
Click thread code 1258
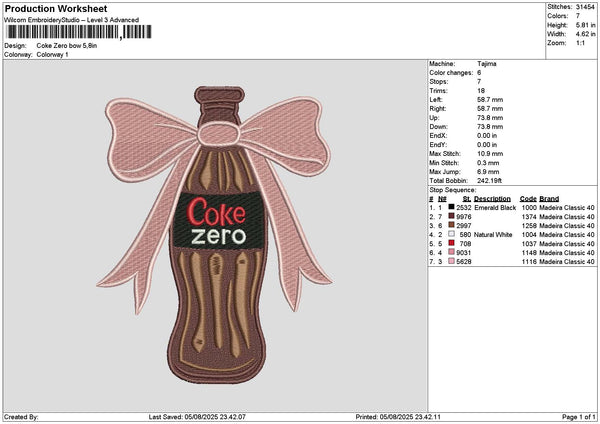[529, 225]
